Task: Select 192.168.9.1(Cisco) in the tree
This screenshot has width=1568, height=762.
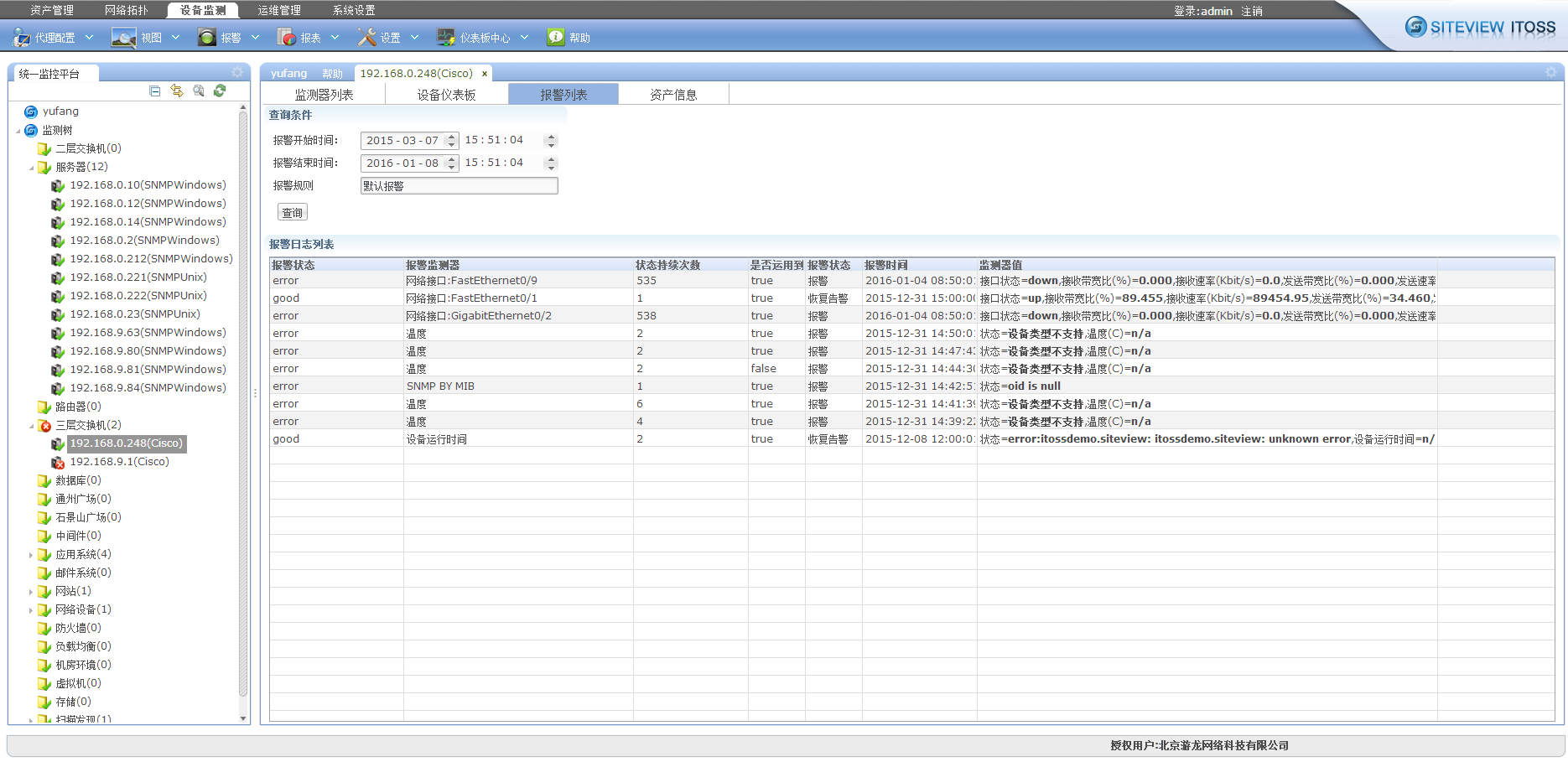Action: [119, 462]
